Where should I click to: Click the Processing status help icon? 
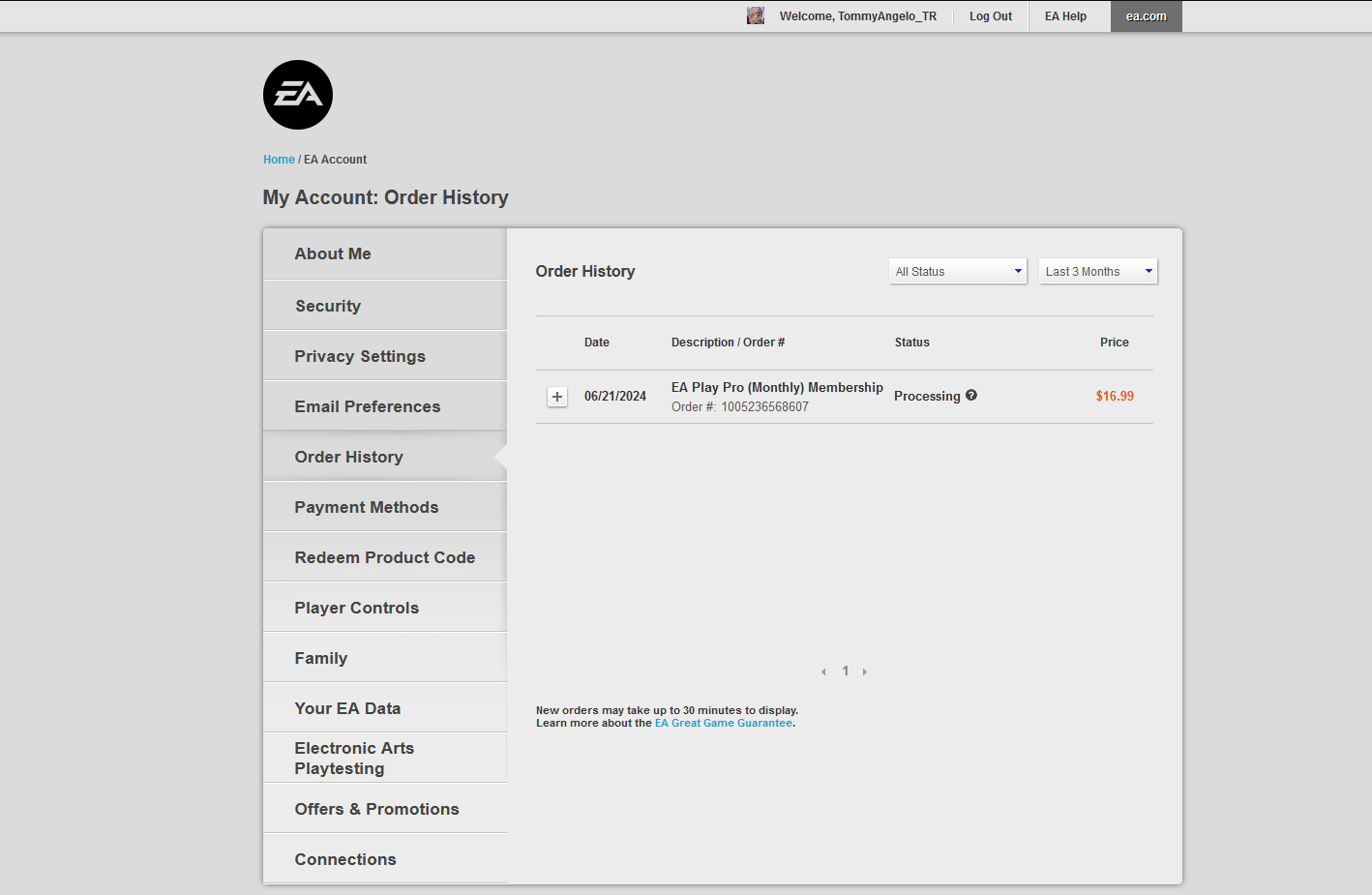tap(971, 395)
